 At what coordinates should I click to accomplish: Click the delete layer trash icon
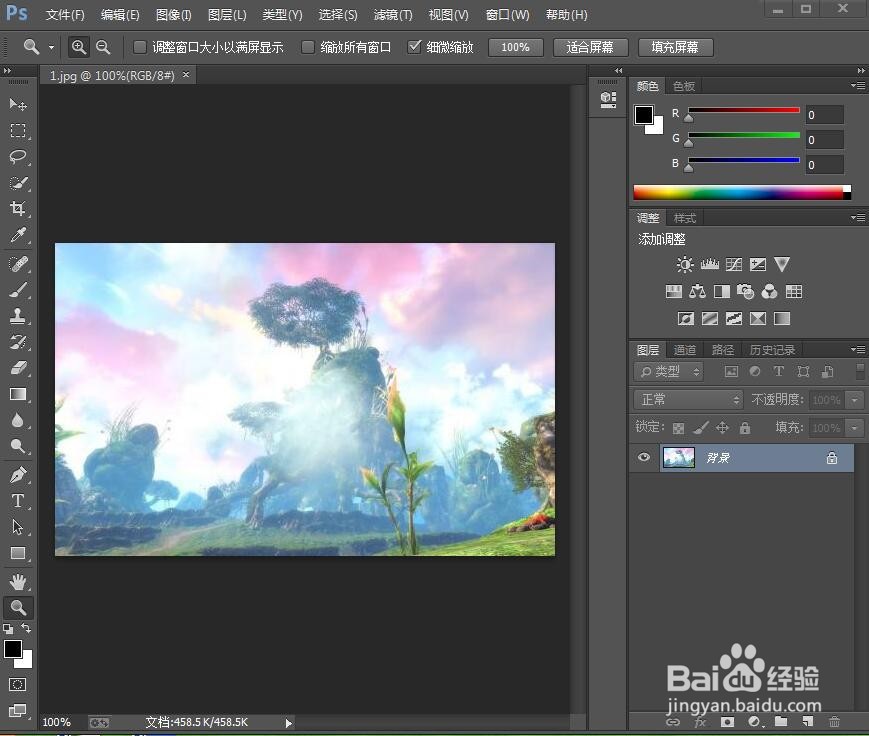click(x=834, y=721)
